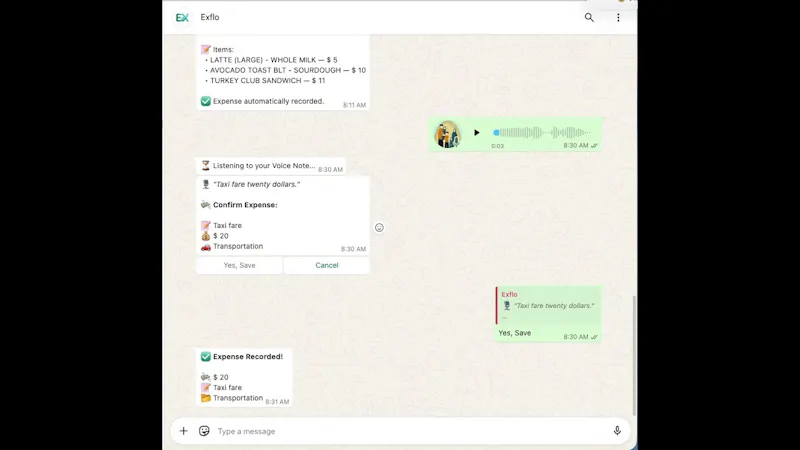The height and width of the screenshot is (450, 800).
Task: Click the green checkmark beside Expense Recorded!
Action: tap(206, 357)
